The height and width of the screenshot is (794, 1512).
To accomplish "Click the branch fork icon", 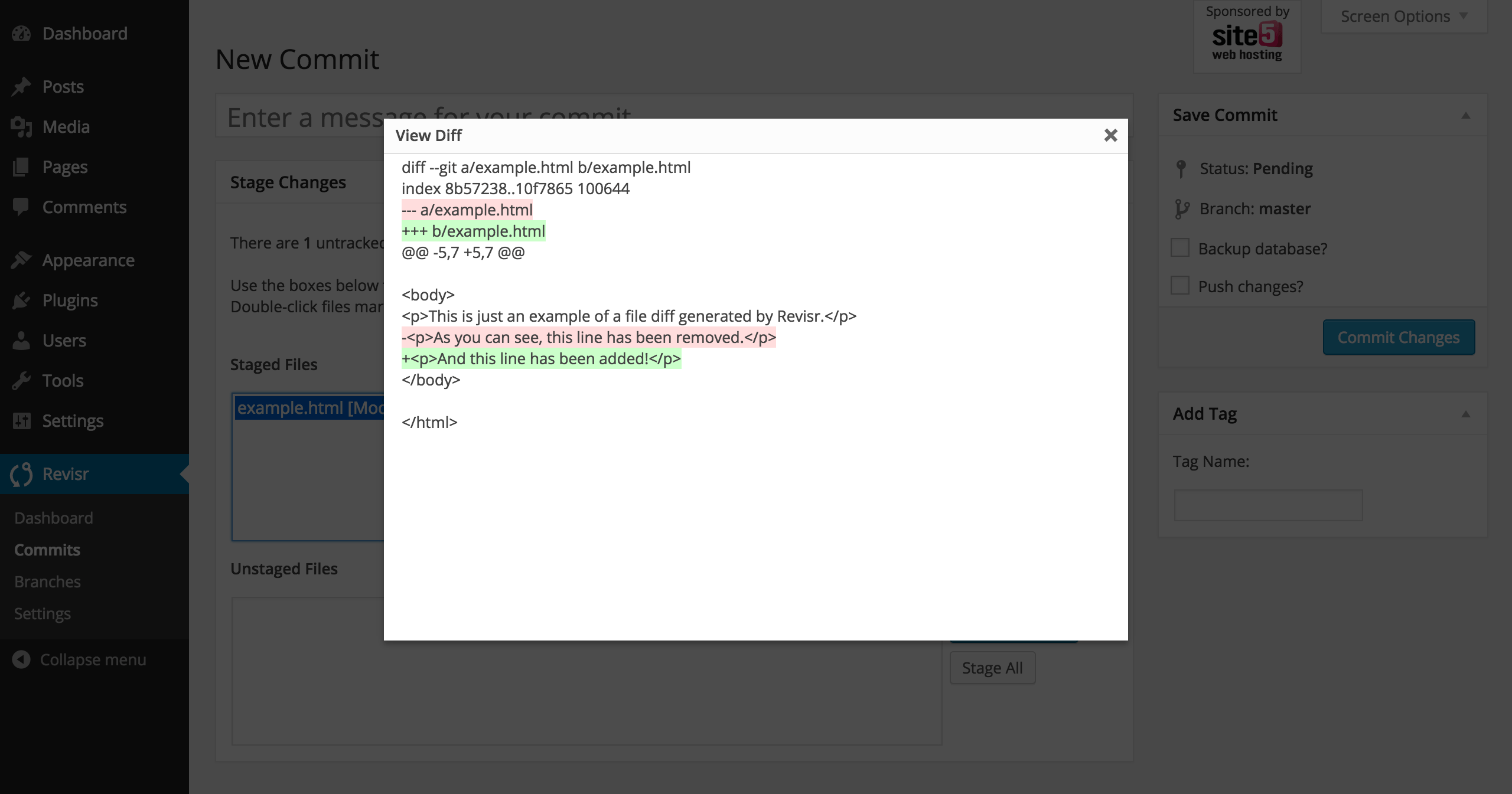I will pos(1183,208).
